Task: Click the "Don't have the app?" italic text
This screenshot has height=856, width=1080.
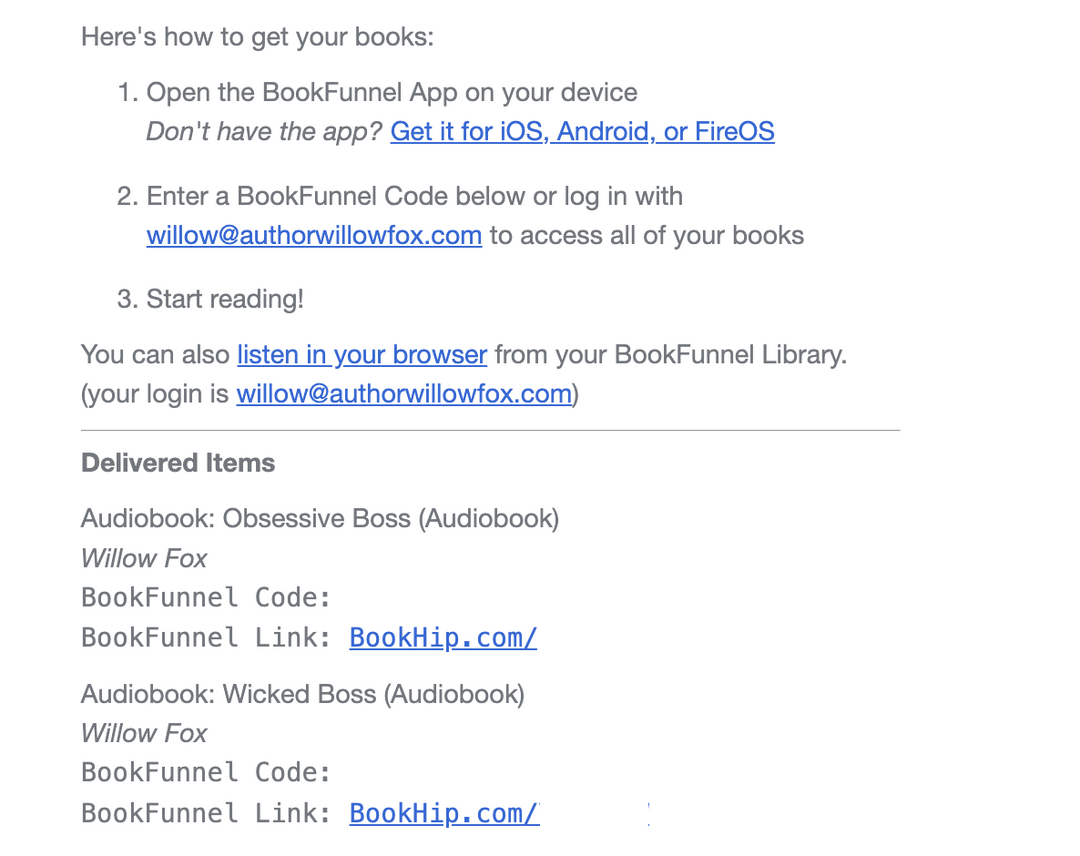Action: click(264, 131)
